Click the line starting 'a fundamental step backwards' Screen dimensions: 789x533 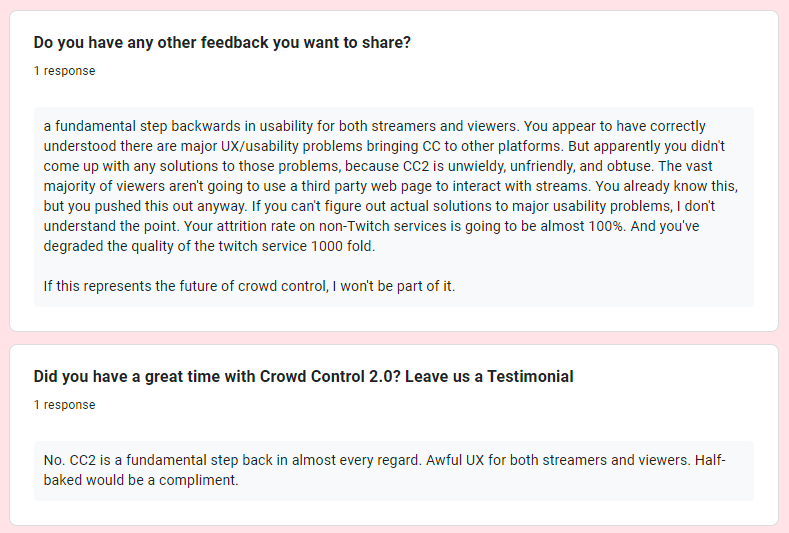[x=374, y=126]
